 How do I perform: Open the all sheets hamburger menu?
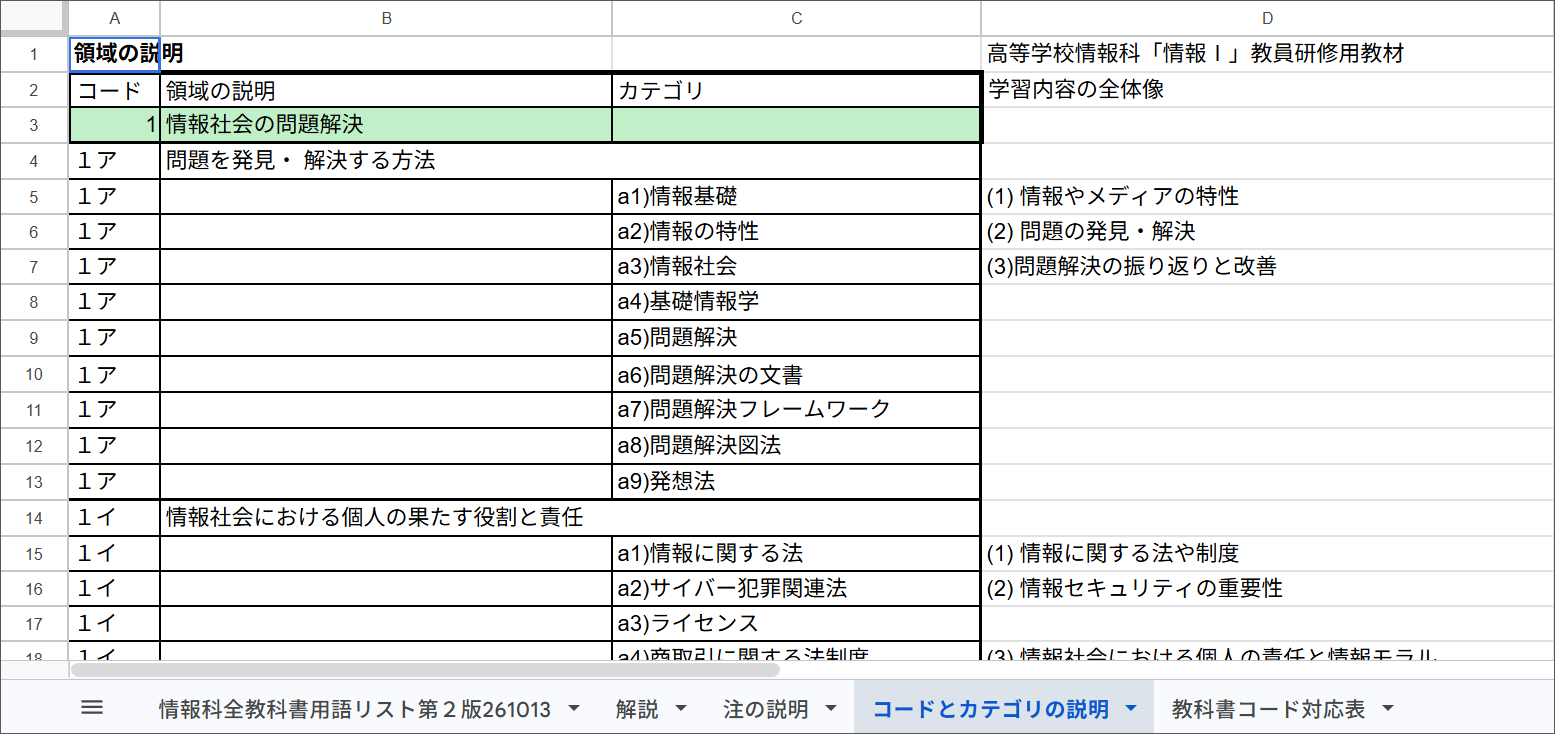(92, 708)
